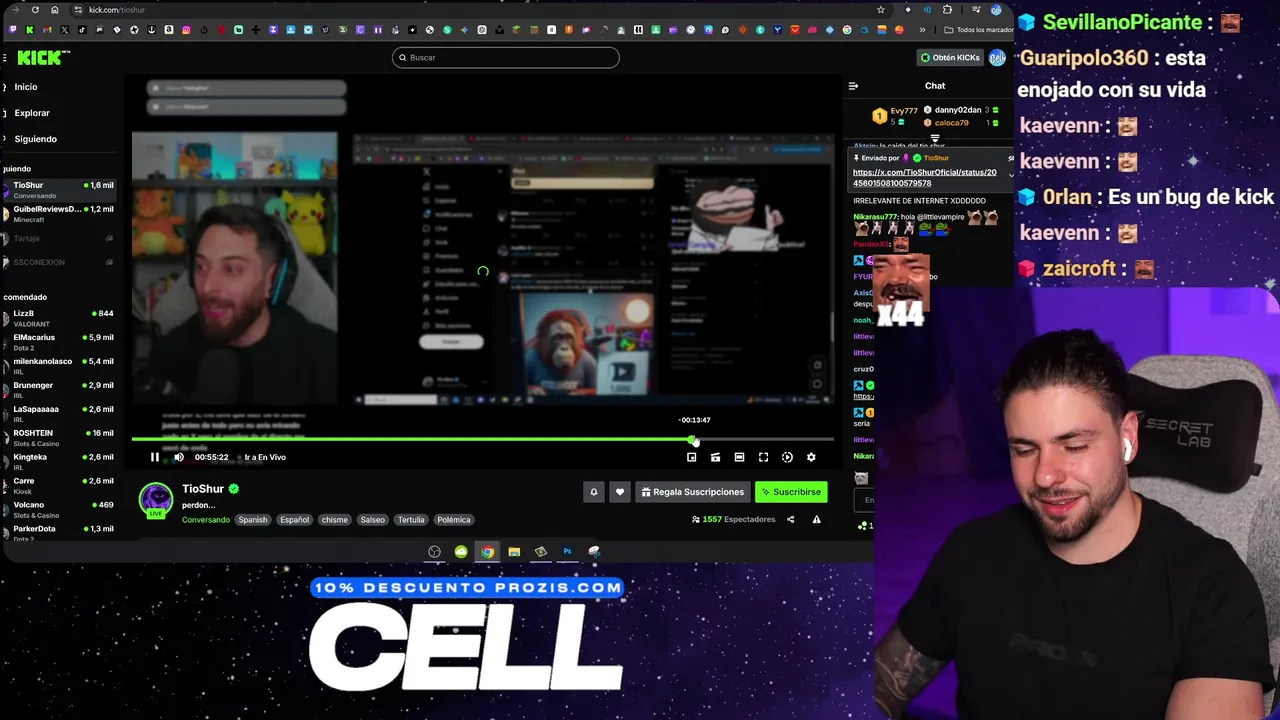
Task: Bookmark page with star in address bar
Action: point(880,10)
